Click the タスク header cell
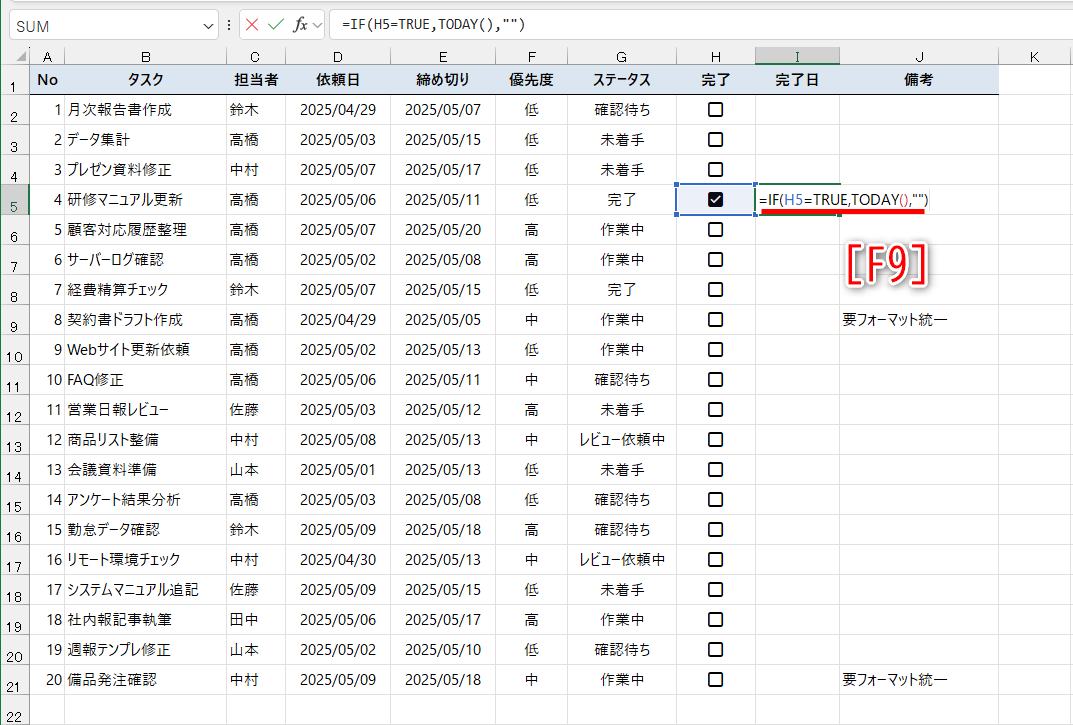1073x725 pixels. [x=145, y=79]
